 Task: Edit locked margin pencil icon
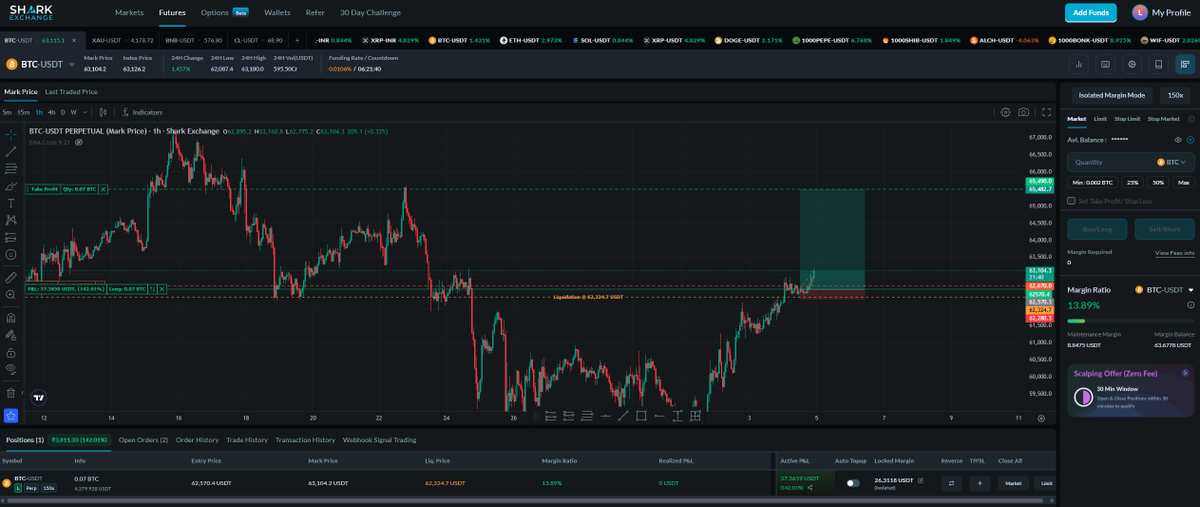[920, 480]
